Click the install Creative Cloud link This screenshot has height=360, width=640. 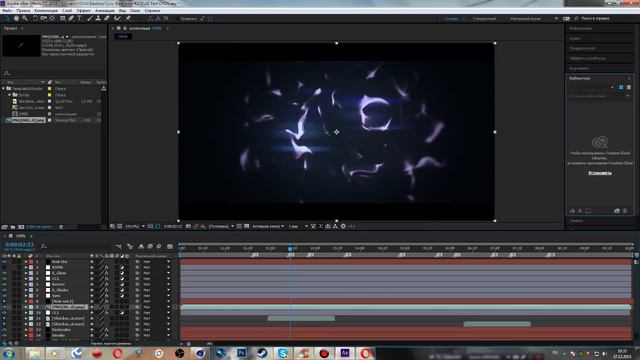[600, 173]
